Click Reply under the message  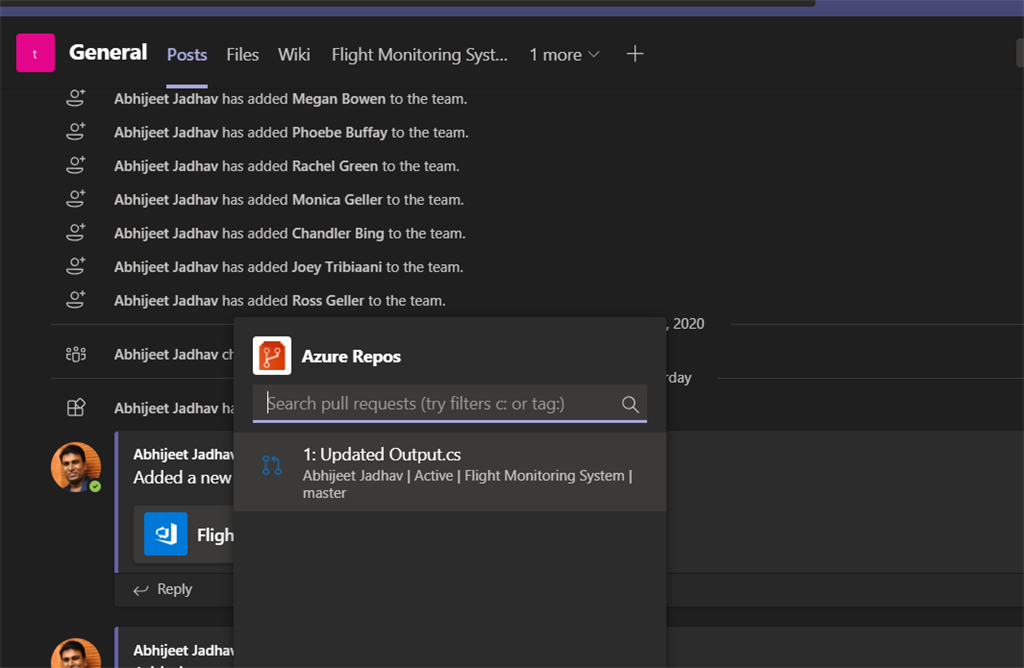(x=163, y=589)
